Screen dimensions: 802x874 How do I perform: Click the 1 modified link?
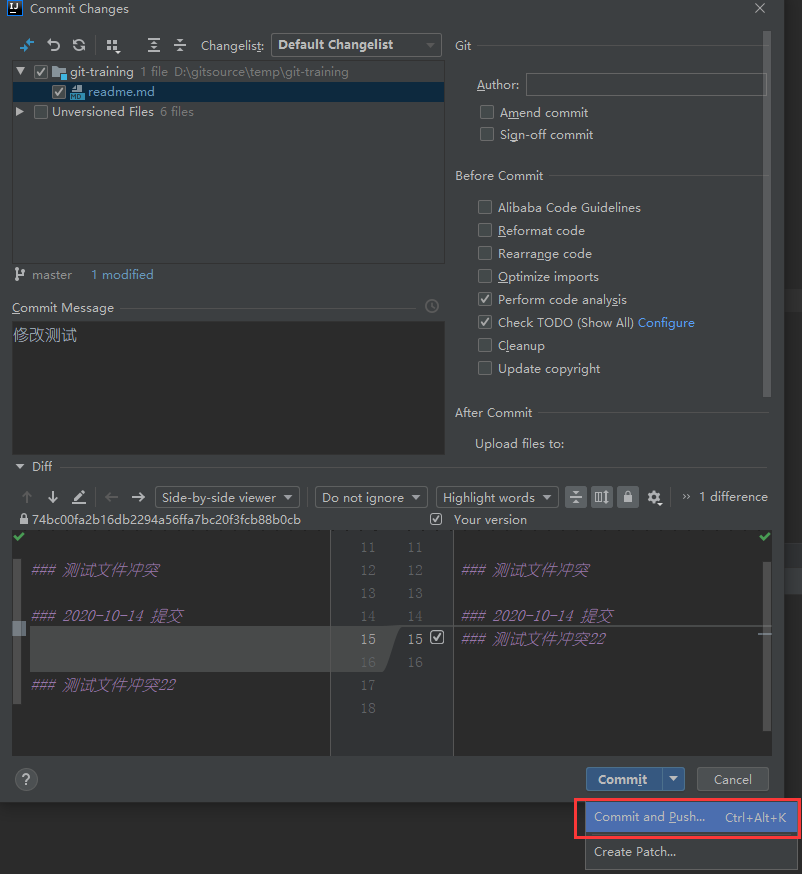coord(122,274)
